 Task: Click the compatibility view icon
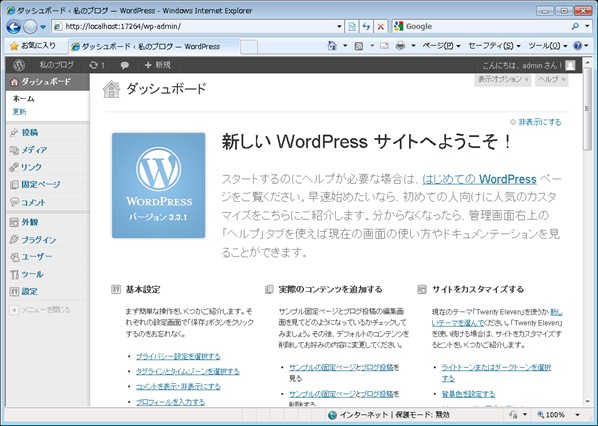352,26
